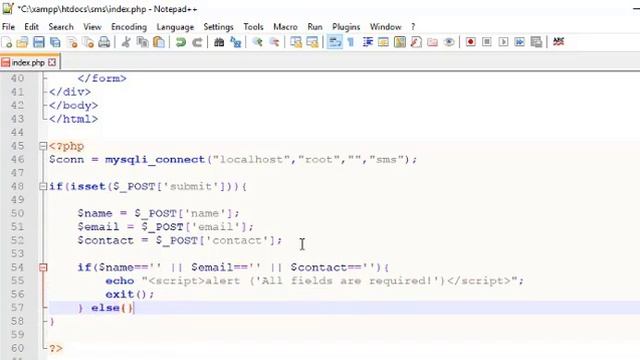Open the Language menu

175,27
